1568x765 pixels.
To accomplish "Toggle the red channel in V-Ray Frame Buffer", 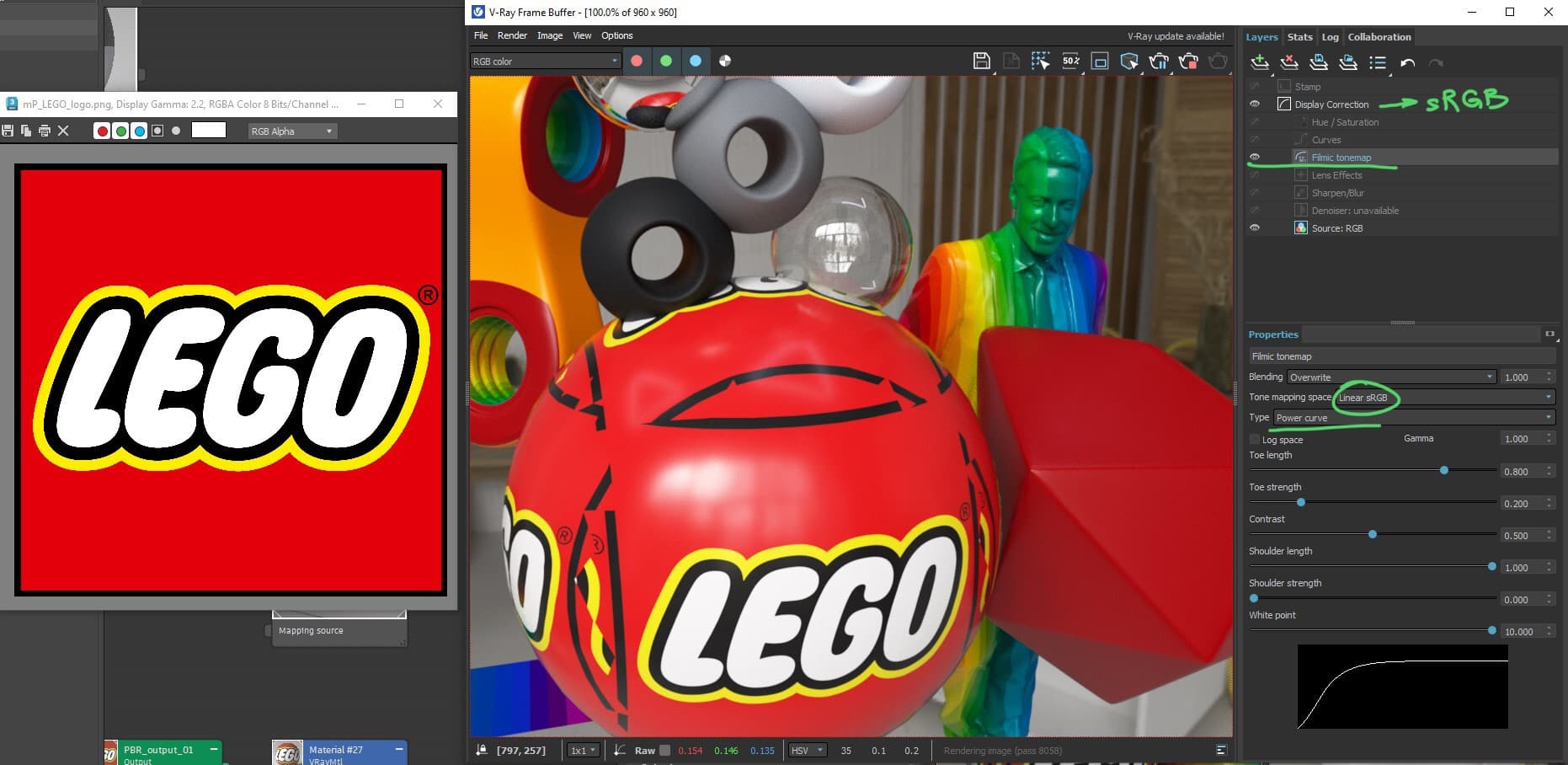I will click(637, 61).
